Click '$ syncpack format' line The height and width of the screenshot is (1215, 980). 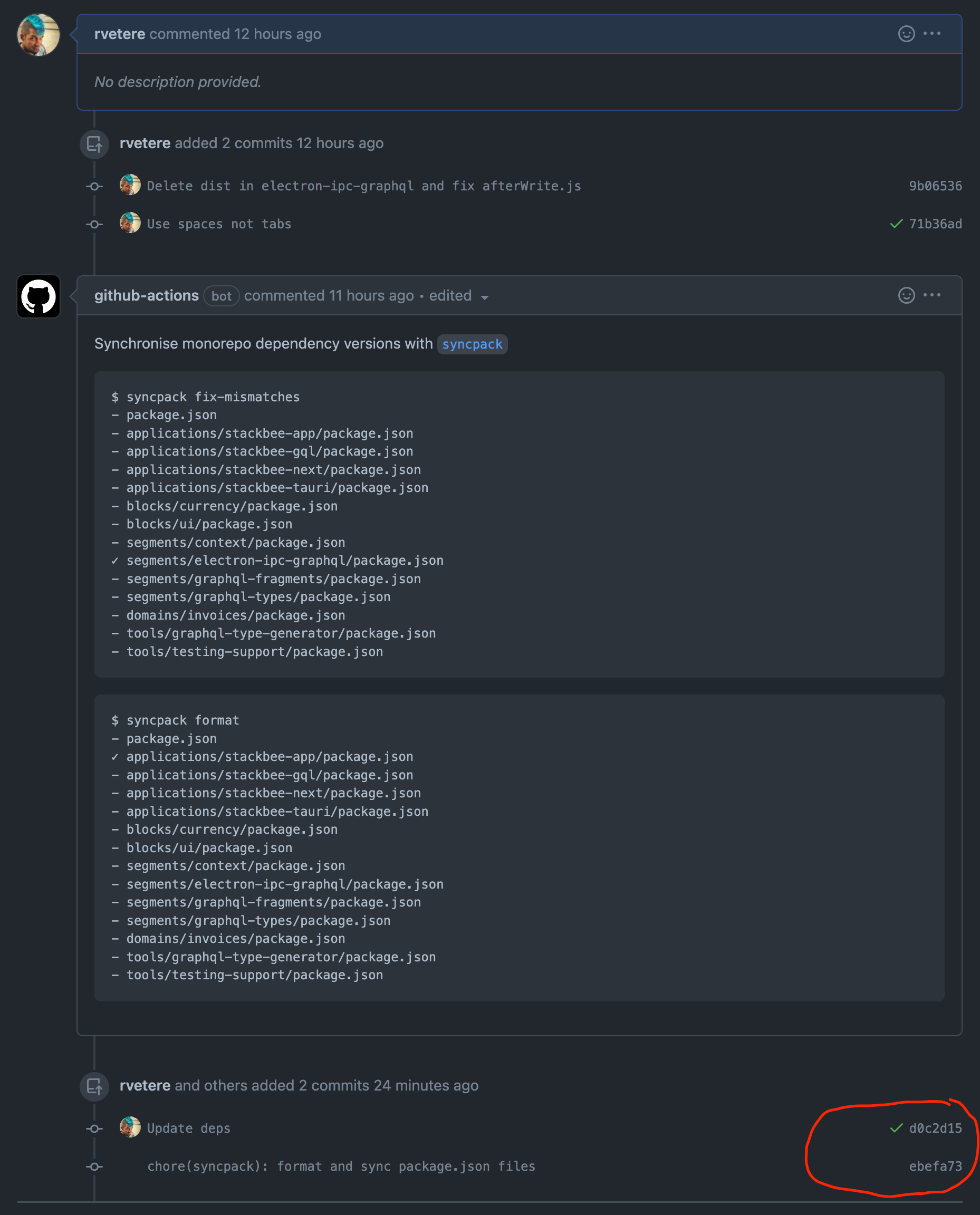coord(175,721)
